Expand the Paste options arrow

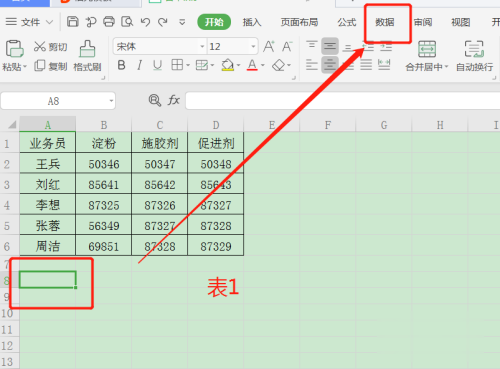25,67
